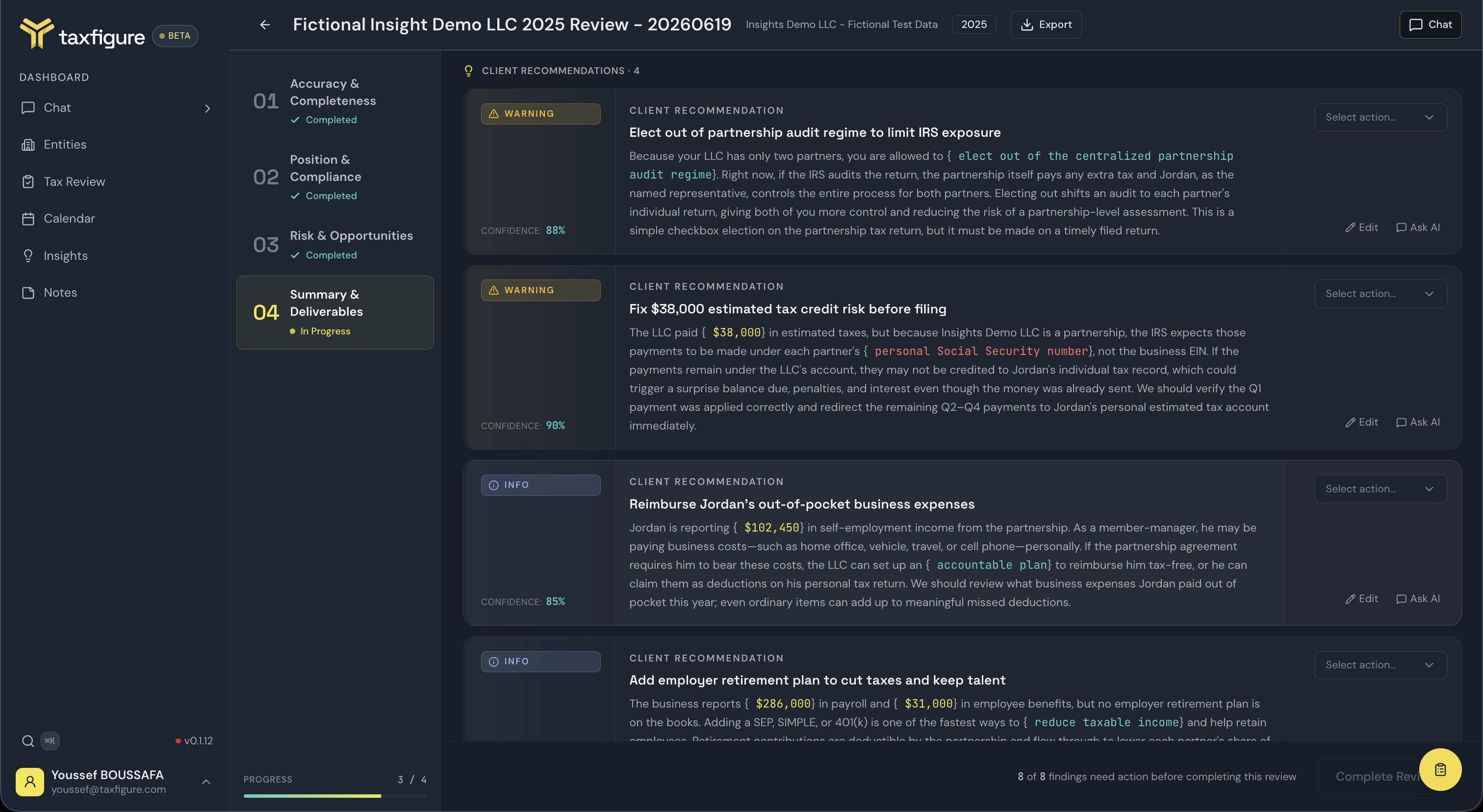
Task: Click INFO badge on retirement plan card
Action: [x=540, y=661]
